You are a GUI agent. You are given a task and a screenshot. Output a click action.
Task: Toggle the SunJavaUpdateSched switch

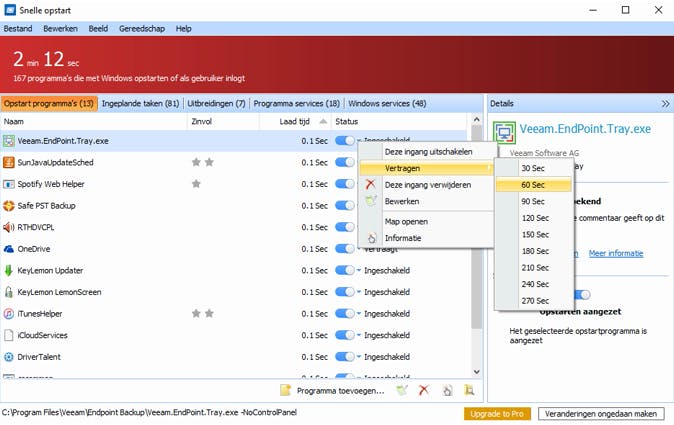pyautogui.click(x=345, y=162)
